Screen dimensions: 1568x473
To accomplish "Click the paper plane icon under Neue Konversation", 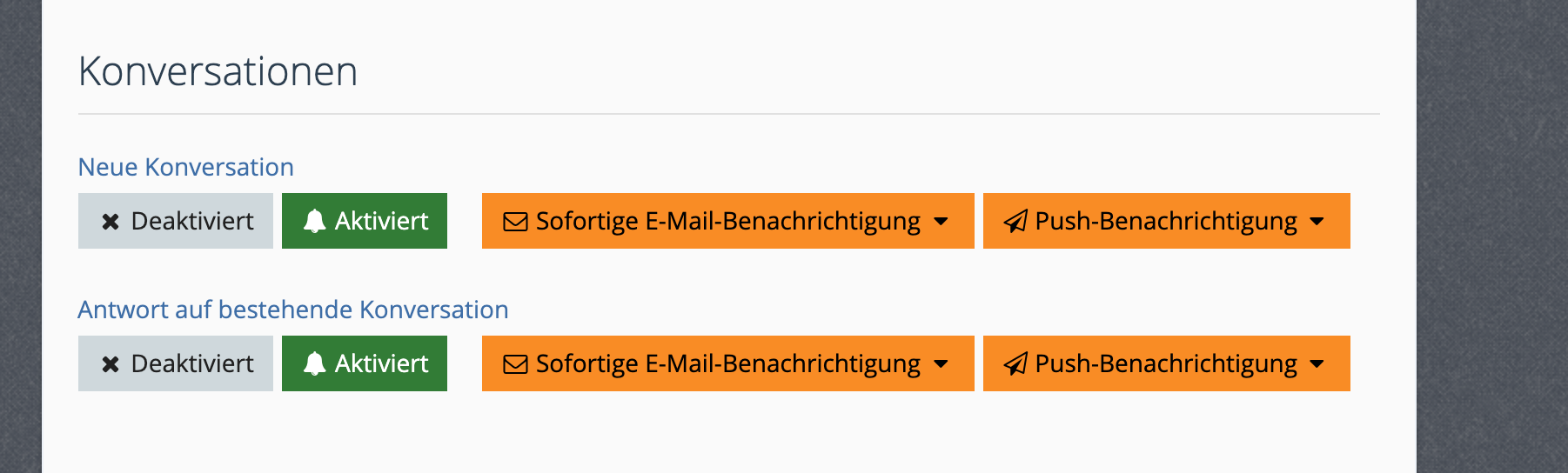I will (1015, 222).
